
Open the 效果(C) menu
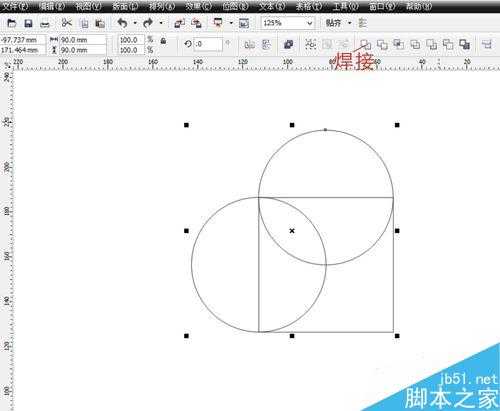click(198, 6)
